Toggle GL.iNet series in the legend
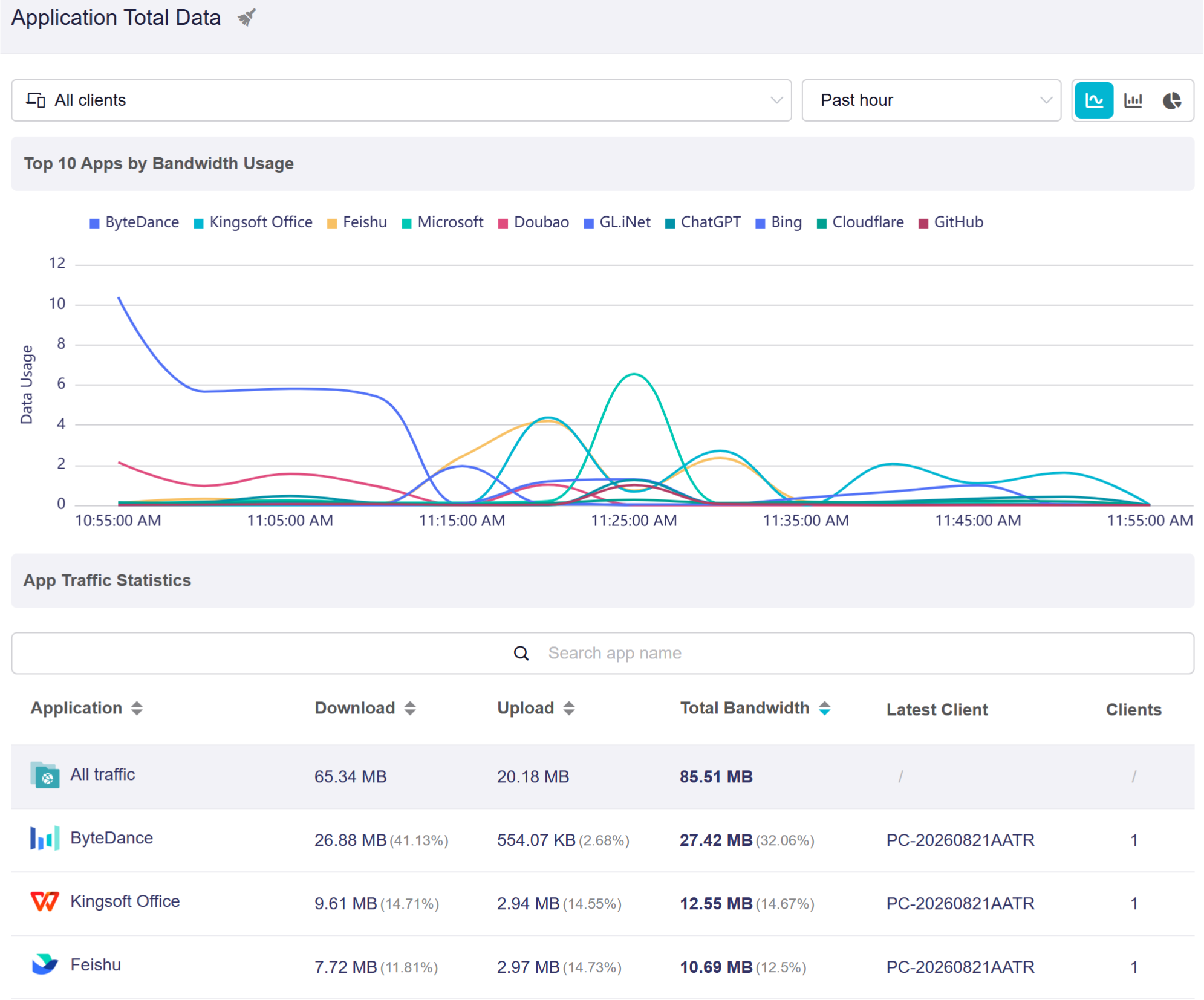Image resolution: width=1204 pixels, height=1000 pixels. [617, 222]
